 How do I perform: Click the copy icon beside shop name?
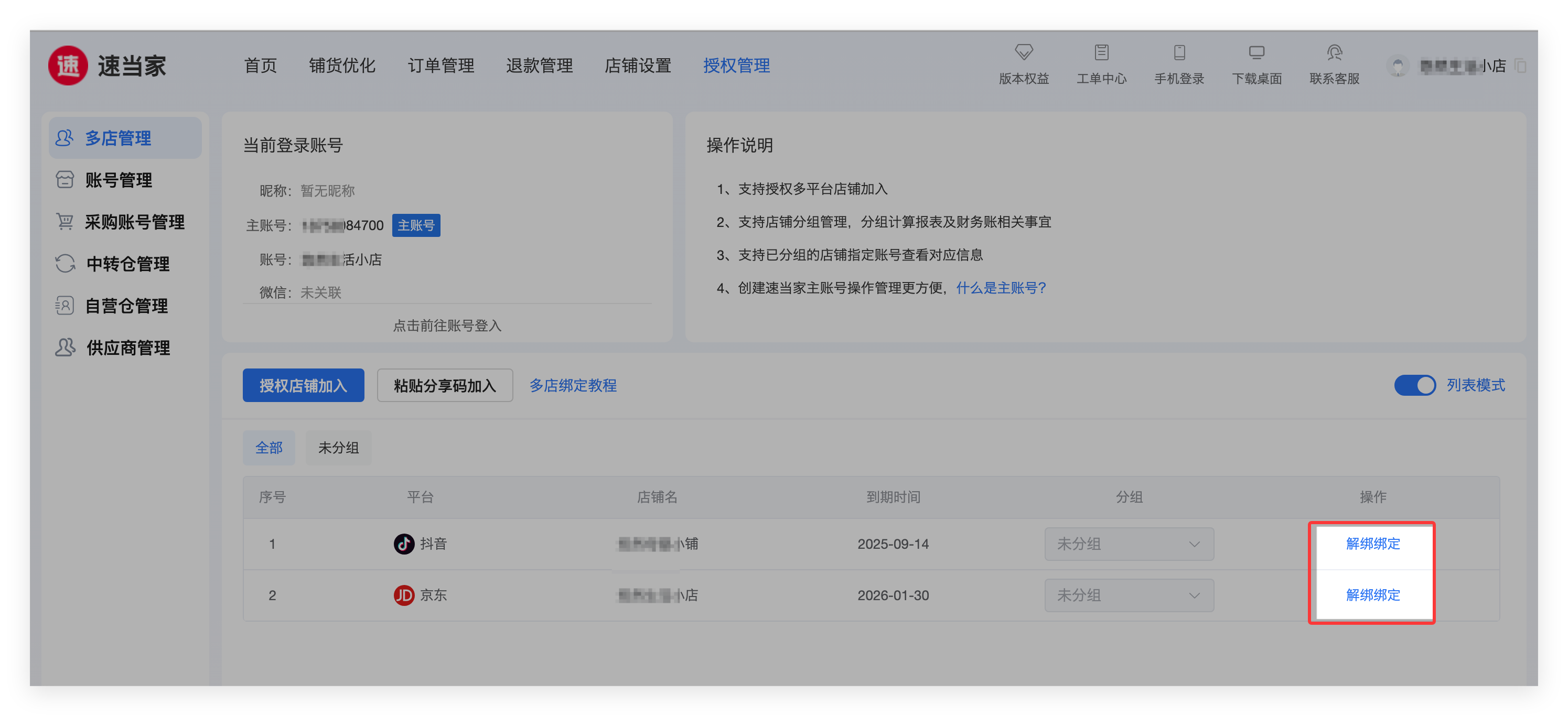(x=1520, y=66)
